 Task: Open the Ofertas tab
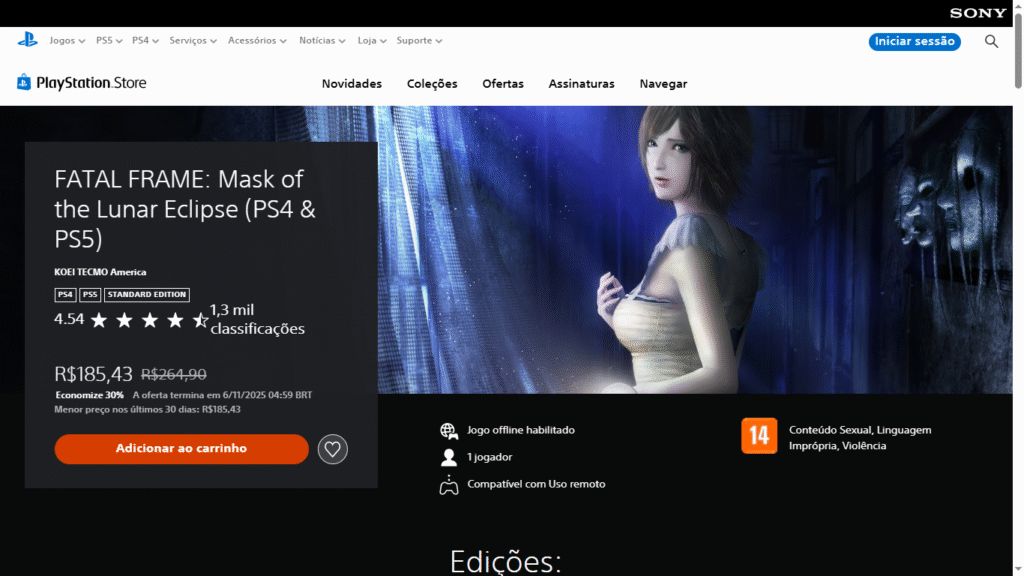pyautogui.click(x=502, y=84)
